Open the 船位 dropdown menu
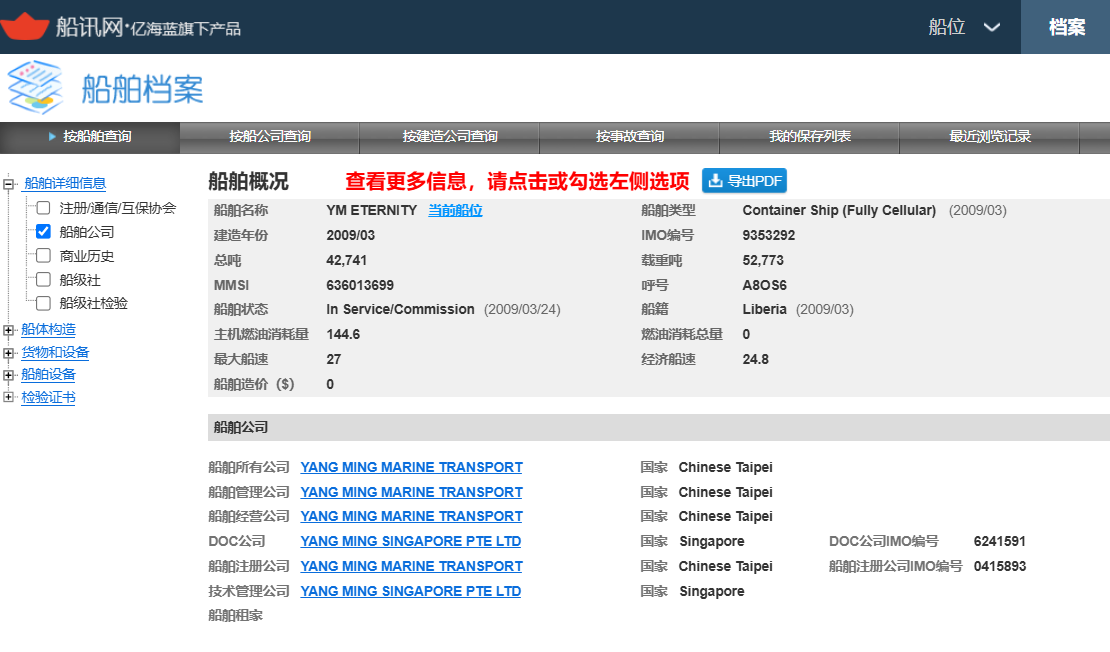Screen dimensions: 1110x652 point(964,27)
